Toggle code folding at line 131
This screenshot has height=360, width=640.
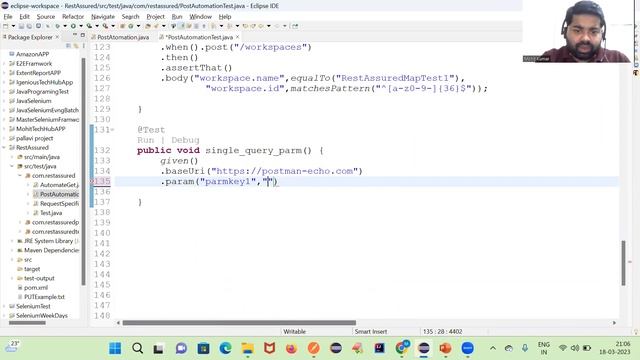click(113, 130)
